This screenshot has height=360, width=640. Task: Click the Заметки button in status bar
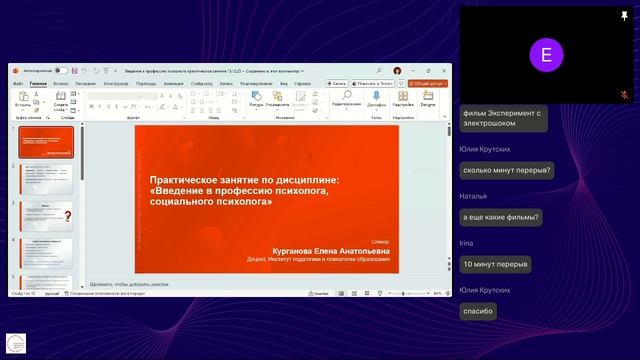tap(318, 293)
